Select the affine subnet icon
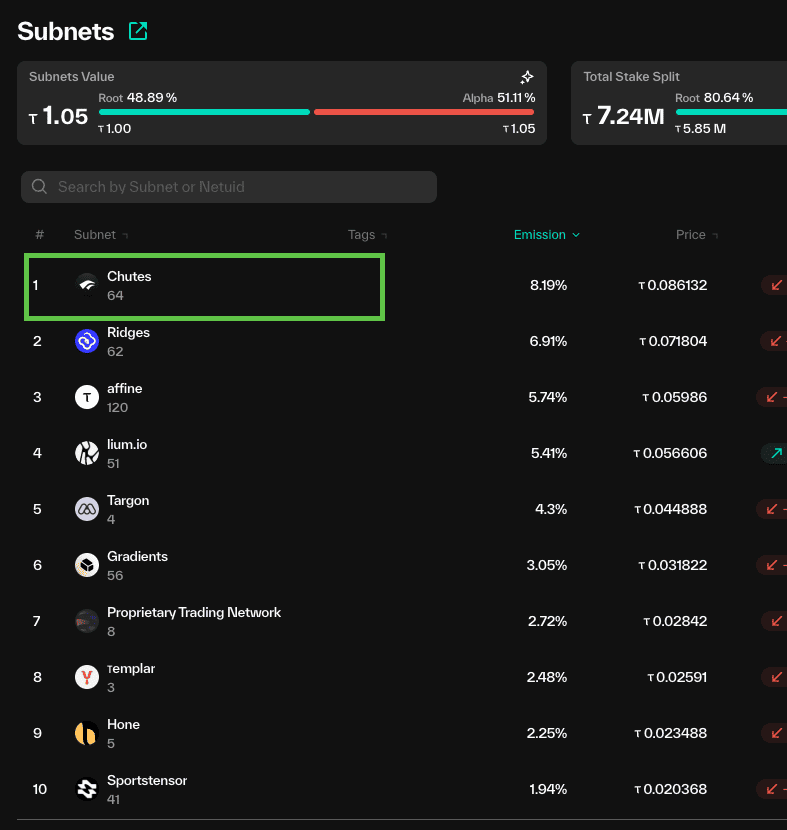Screen dimensions: 787x830 point(87,397)
